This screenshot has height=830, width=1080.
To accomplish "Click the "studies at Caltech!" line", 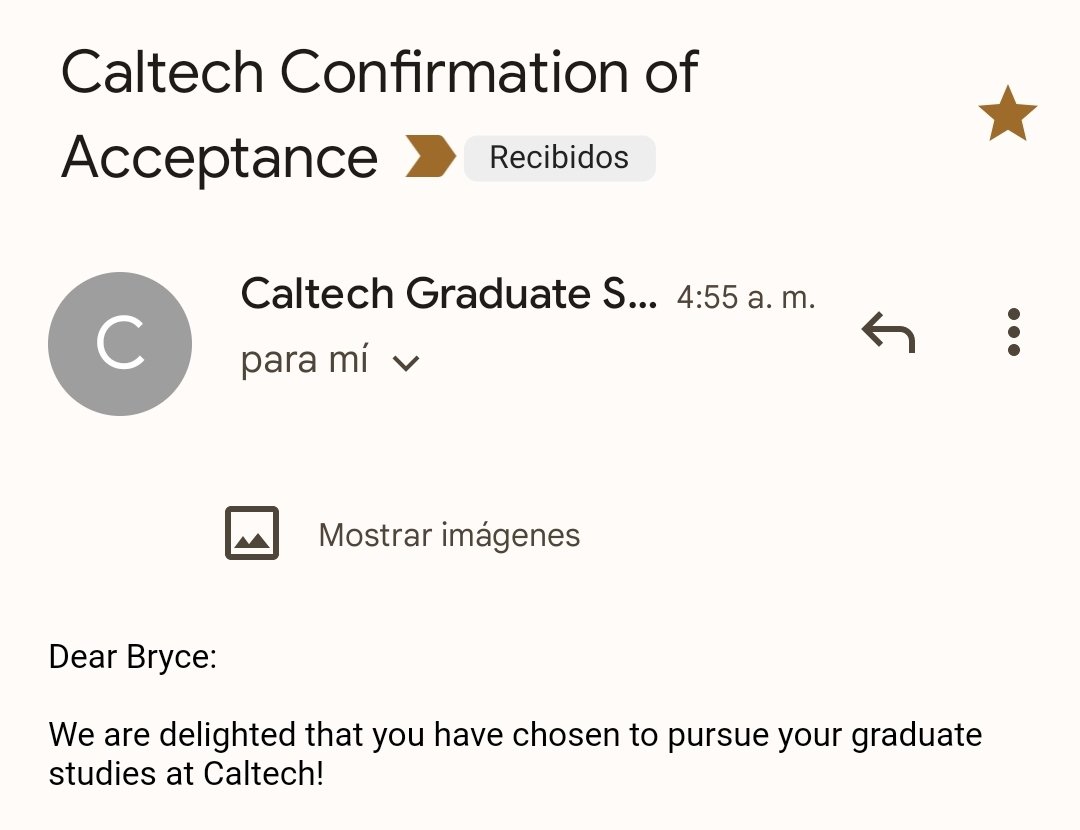I will [186, 774].
